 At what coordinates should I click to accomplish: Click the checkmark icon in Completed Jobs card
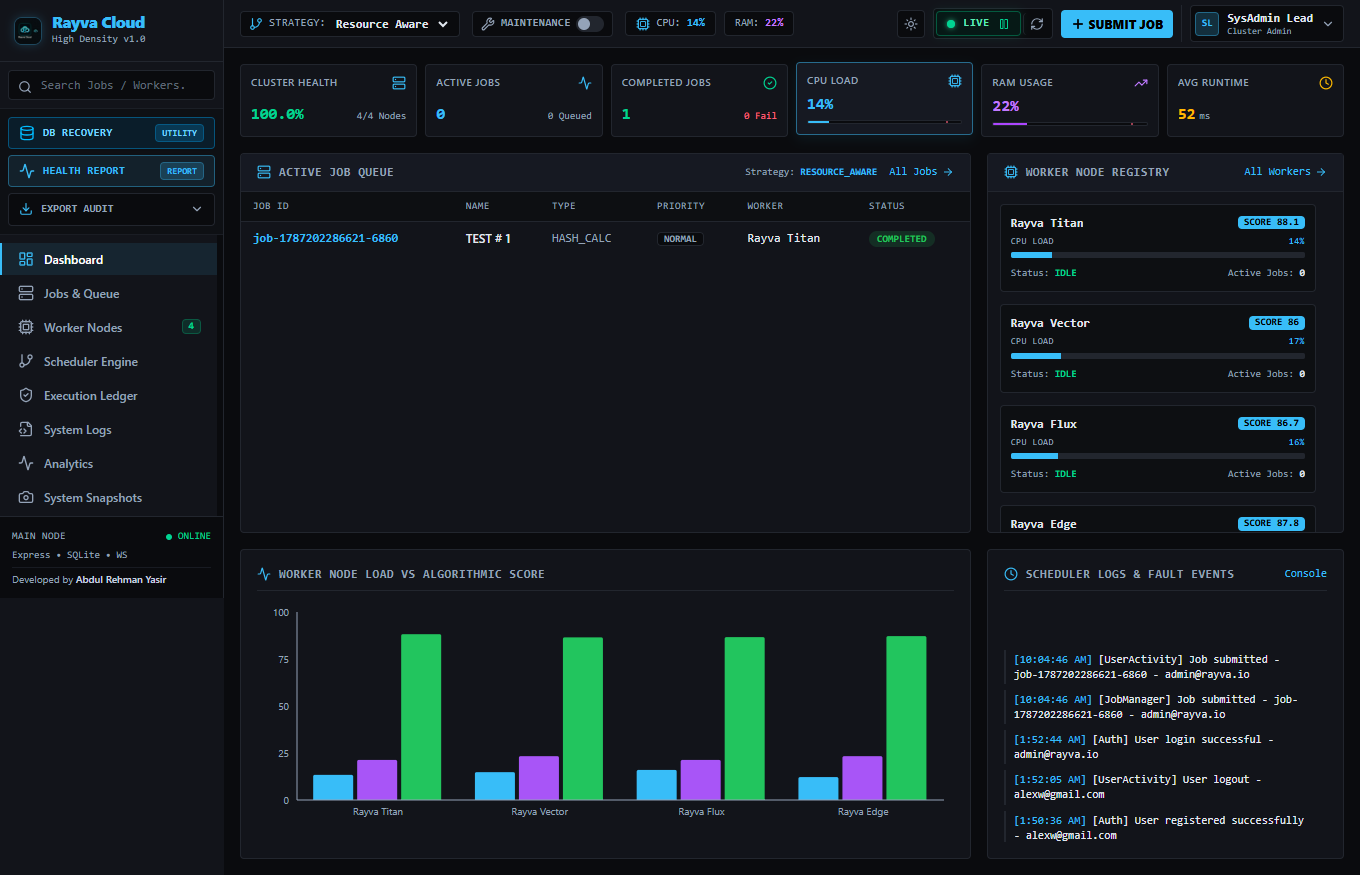tap(770, 82)
